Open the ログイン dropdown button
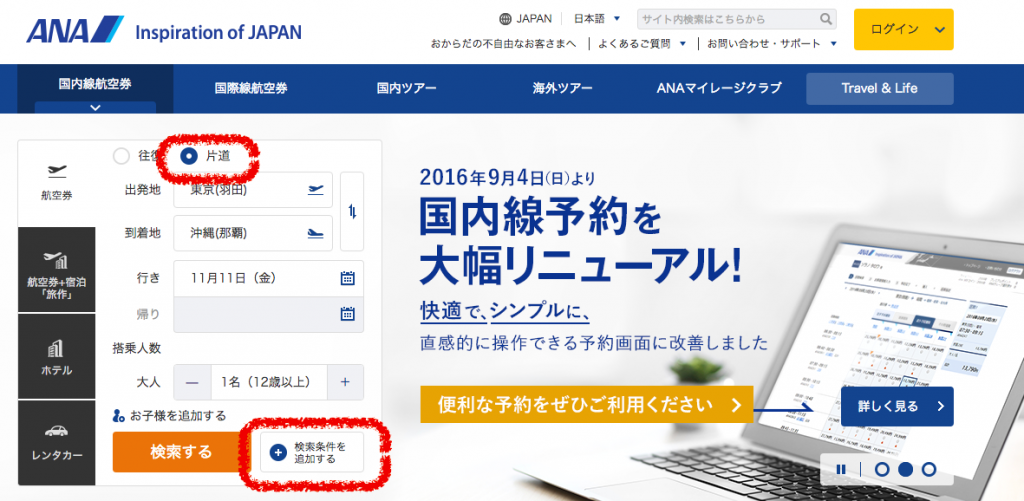The image size is (1024, 501). (x=903, y=29)
